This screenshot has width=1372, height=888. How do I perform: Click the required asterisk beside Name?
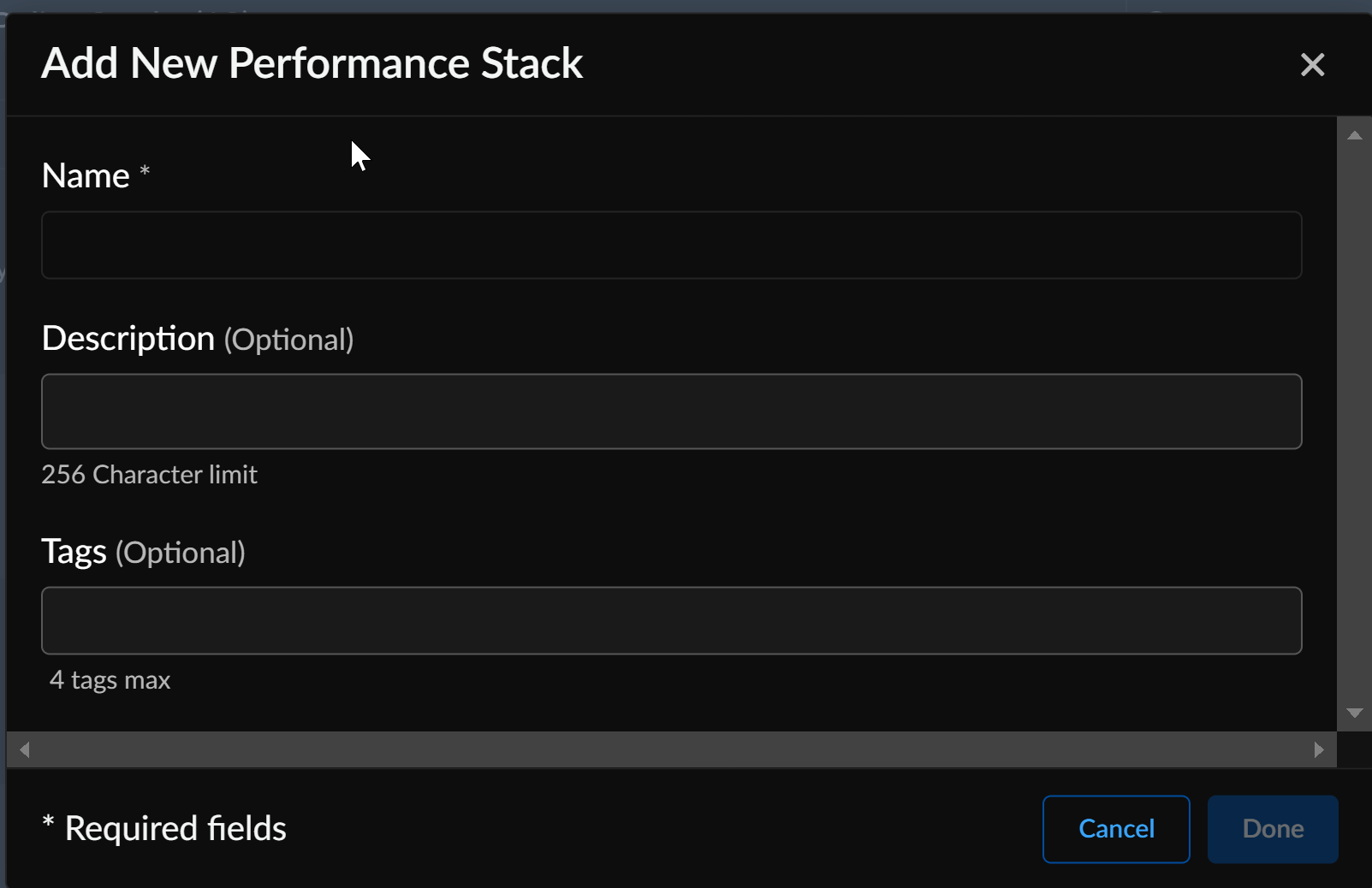(145, 170)
